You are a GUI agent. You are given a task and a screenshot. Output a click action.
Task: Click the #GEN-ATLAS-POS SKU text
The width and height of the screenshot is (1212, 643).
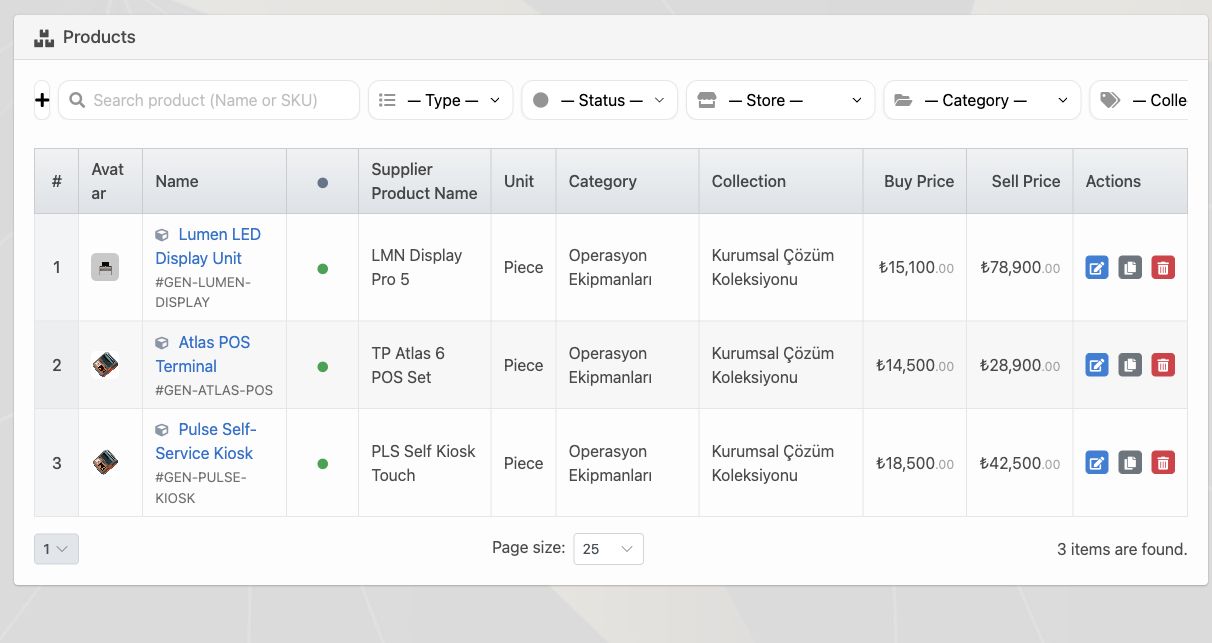214,390
